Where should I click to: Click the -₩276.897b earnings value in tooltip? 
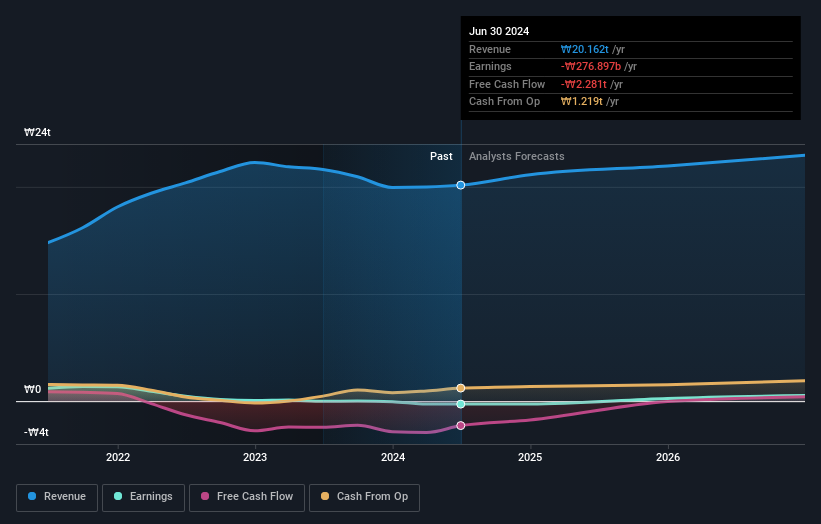click(591, 66)
